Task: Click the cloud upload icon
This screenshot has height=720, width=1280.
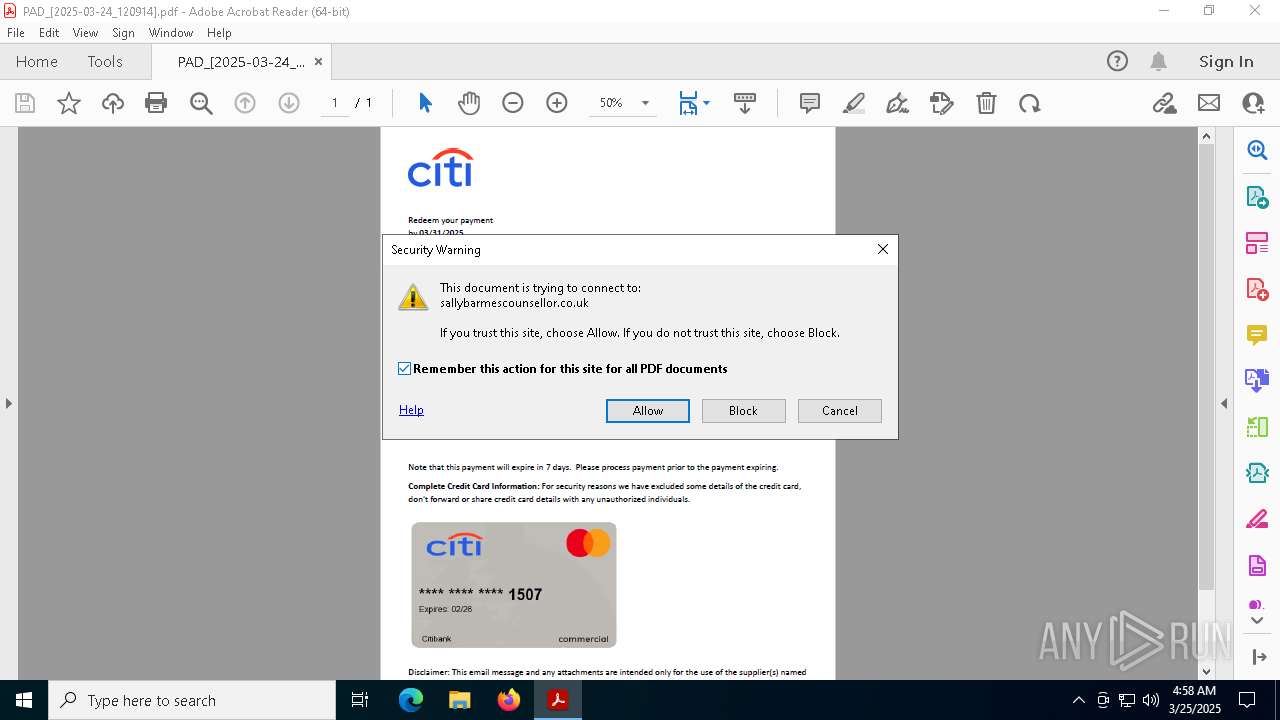Action: [113, 103]
